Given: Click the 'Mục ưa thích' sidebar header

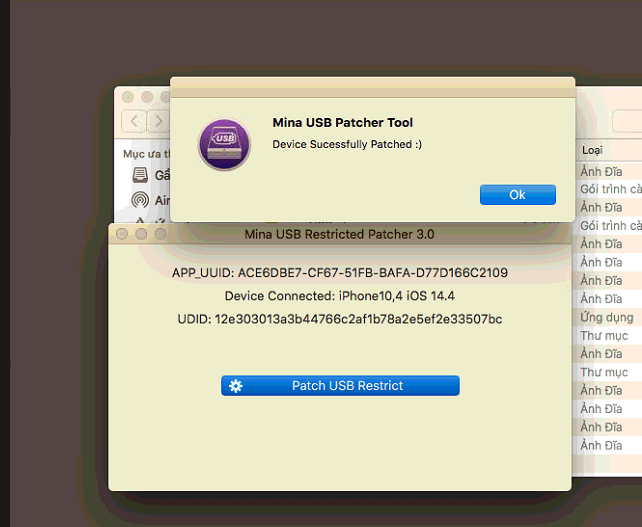Looking at the screenshot, I should (x=147, y=154).
